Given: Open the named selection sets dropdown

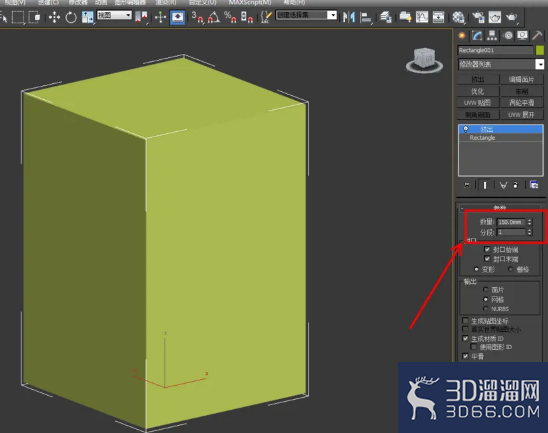Looking at the screenshot, I should pos(307,15).
